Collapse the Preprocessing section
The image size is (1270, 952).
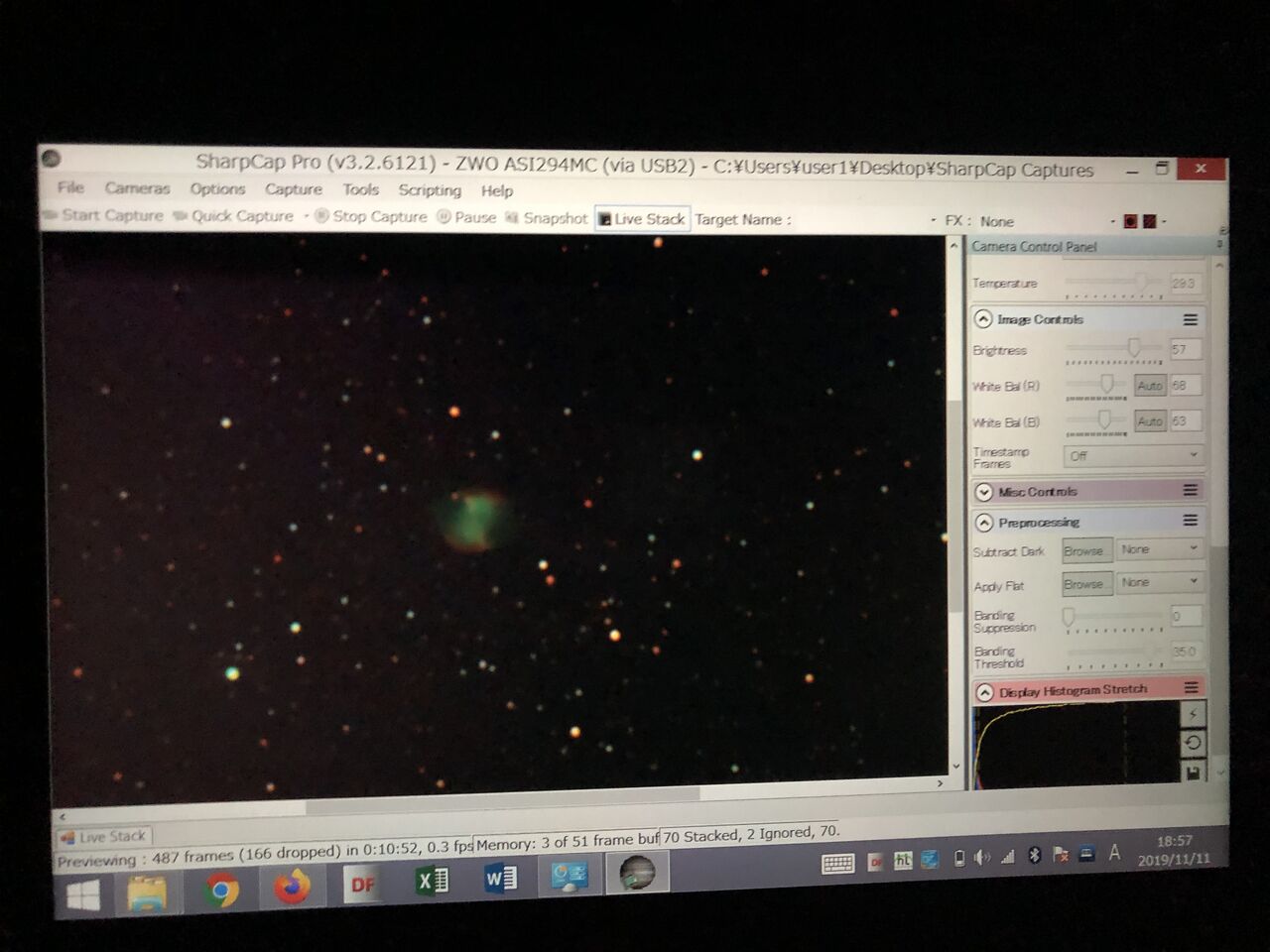tap(983, 523)
